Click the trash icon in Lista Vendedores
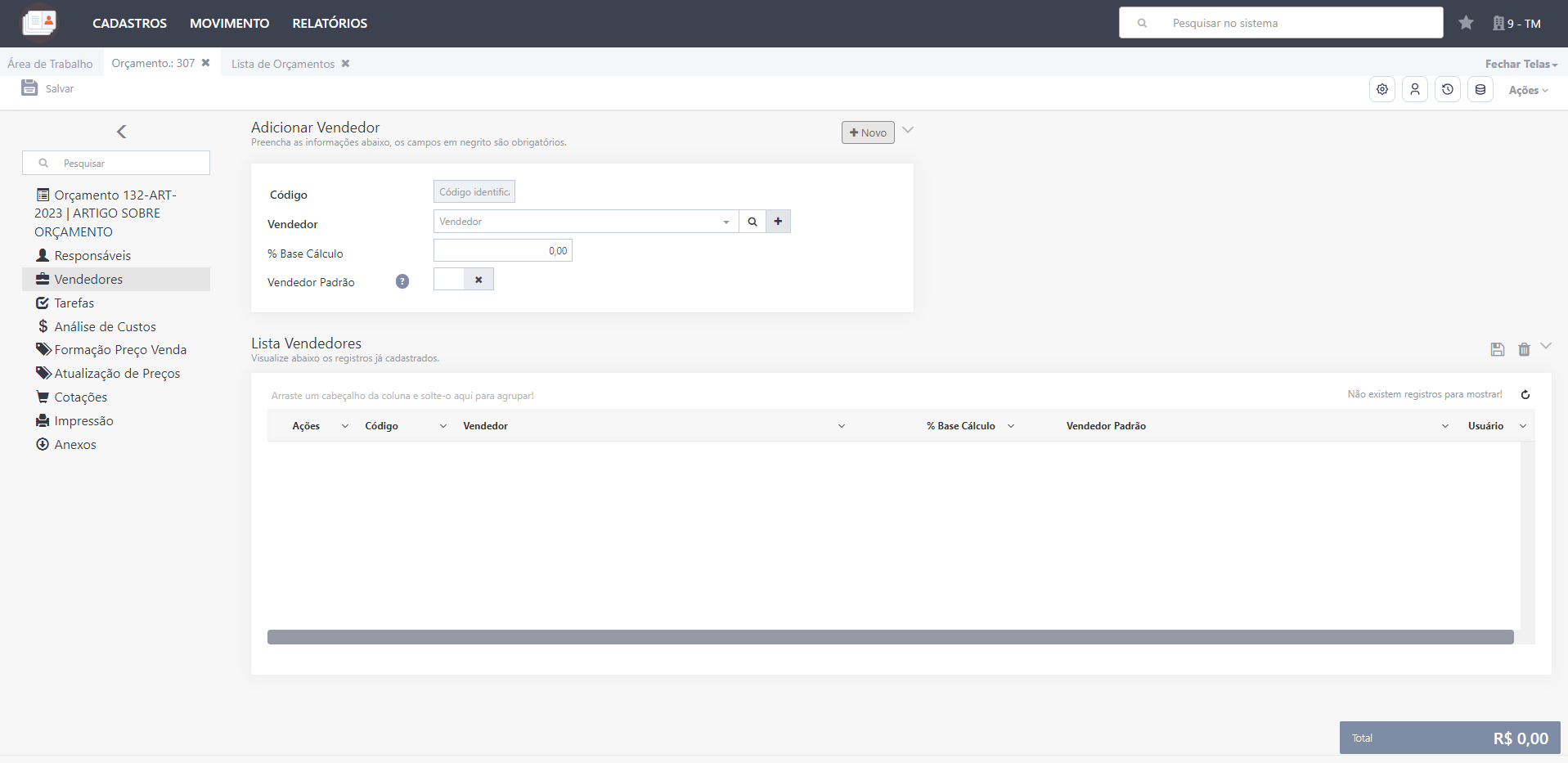The width and height of the screenshot is (1568, 763). pyautogui.click(x=1524, y=349)
